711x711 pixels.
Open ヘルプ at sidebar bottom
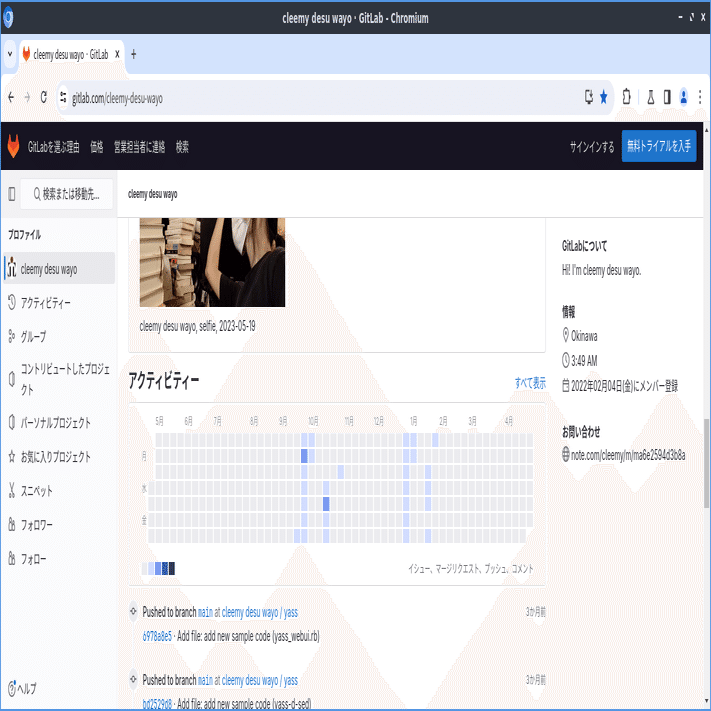[x=23, y=688]
